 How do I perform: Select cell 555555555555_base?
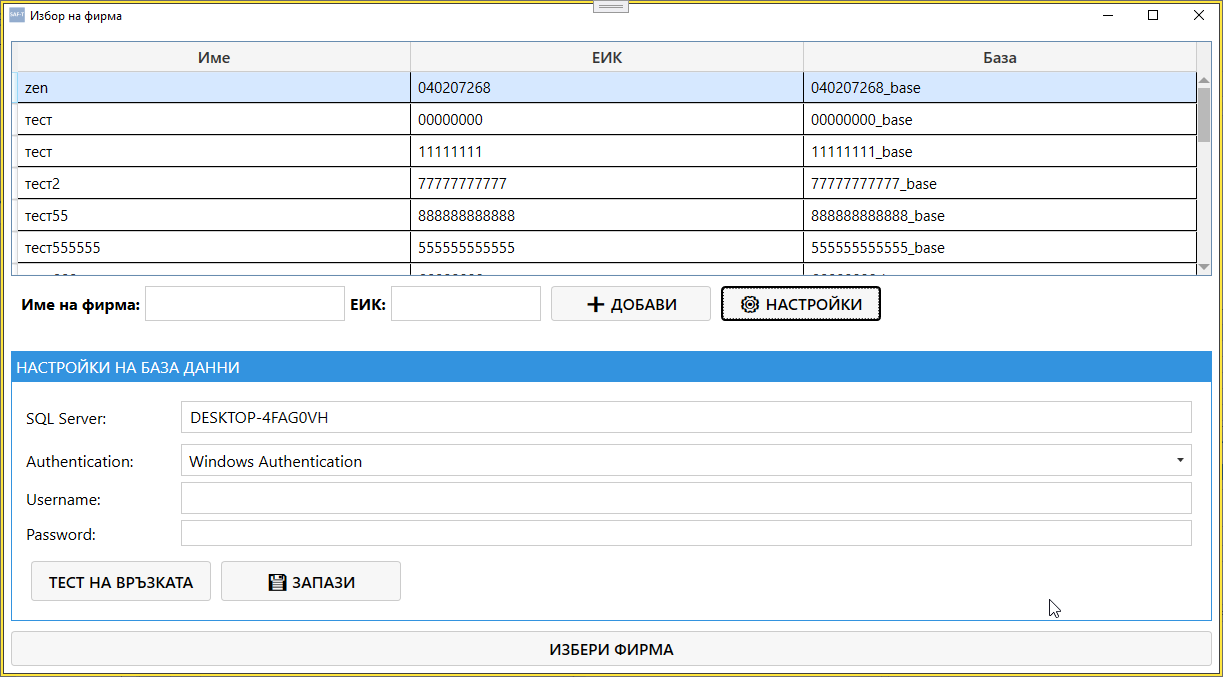coord(999,248)
